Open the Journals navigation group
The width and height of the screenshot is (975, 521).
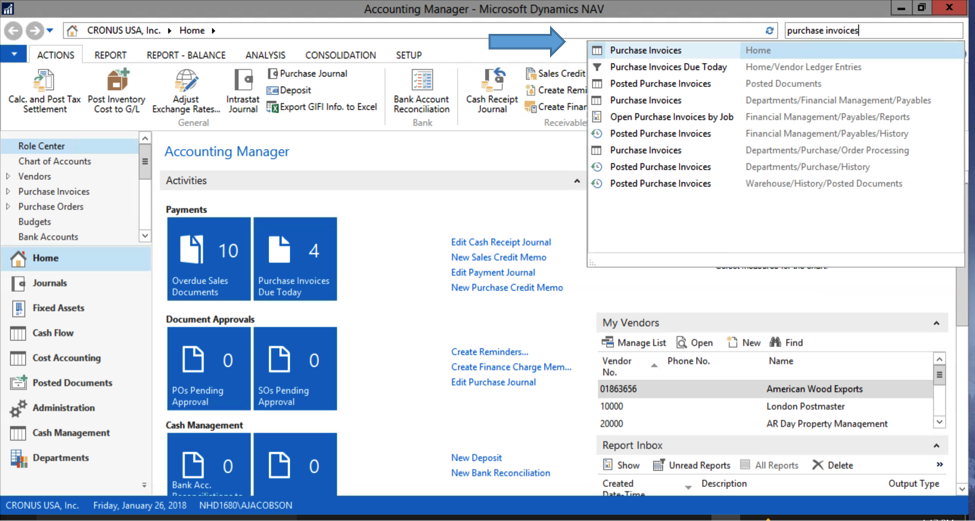75,283
